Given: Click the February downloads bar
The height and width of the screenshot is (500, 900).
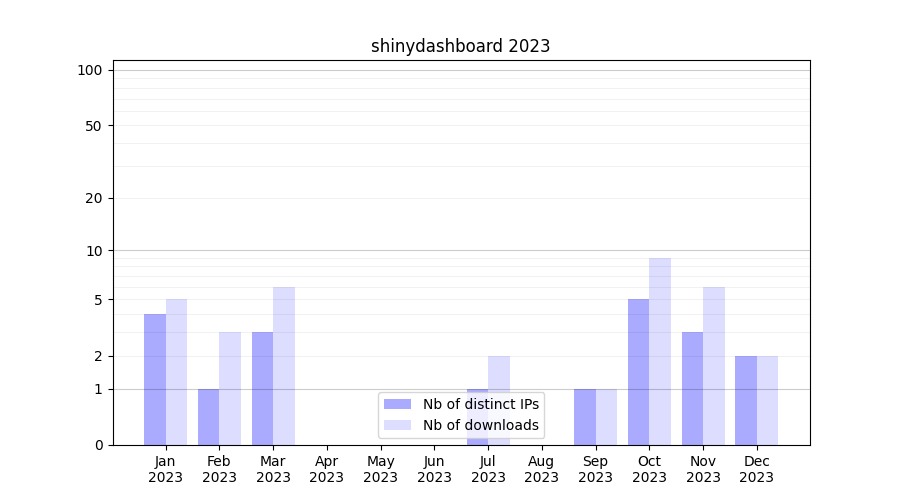Looking at the screenshot, I should point(230,388).
